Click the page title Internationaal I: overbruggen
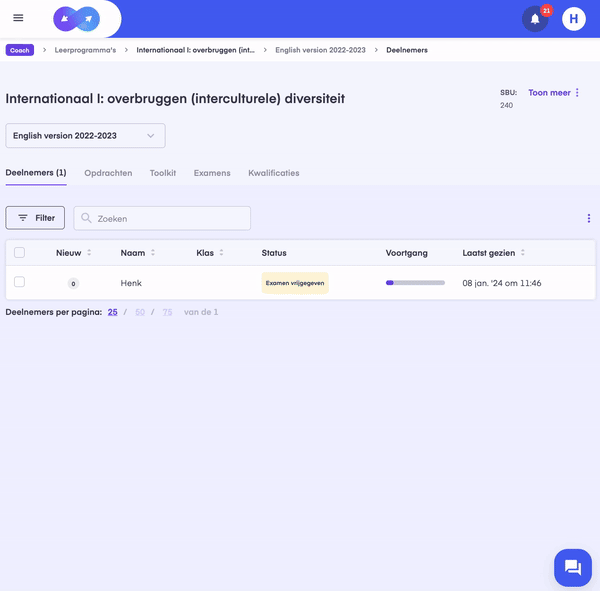Screen dimensions: 600x591 click(x=175, y=99)
